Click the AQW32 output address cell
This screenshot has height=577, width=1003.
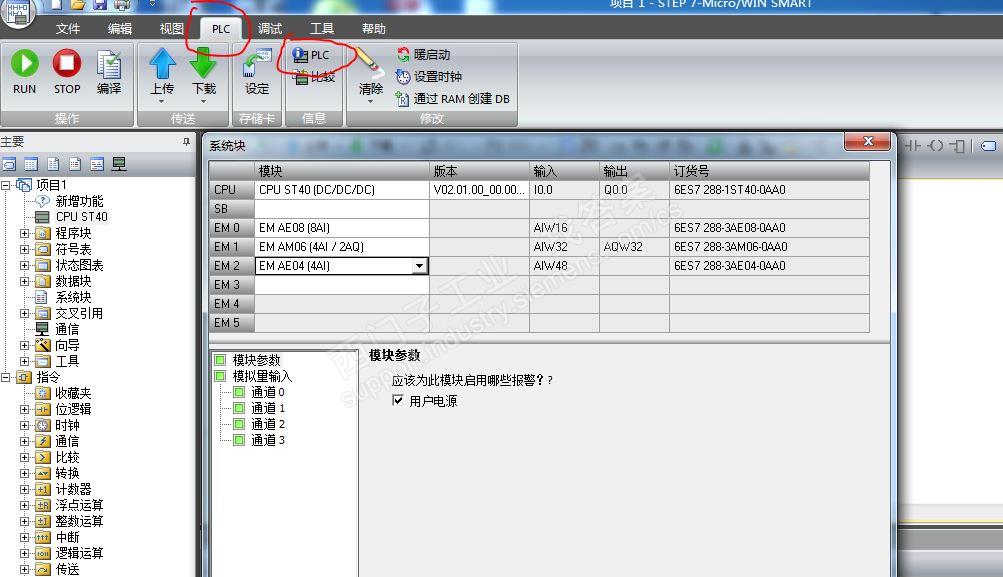634,247
